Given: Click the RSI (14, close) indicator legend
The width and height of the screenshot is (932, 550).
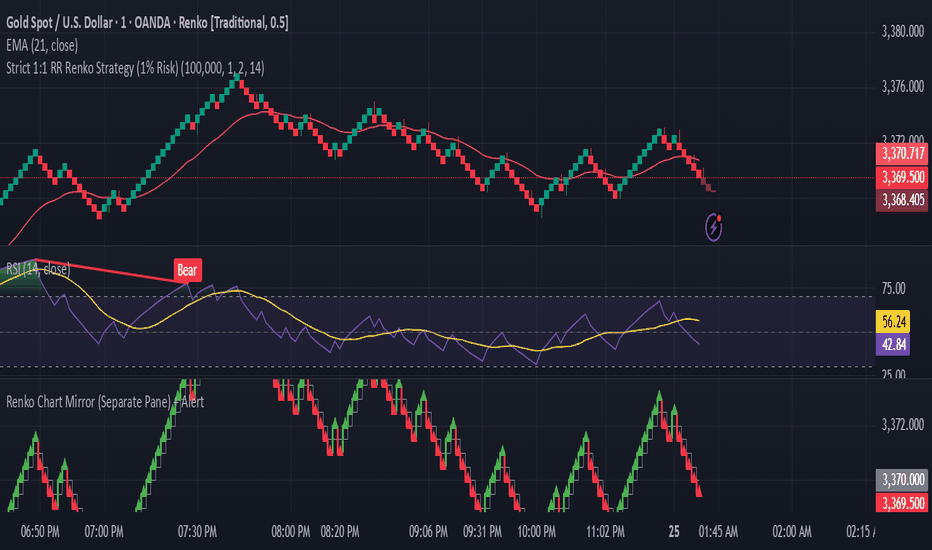Looking at the screenshot, I should pyautogui.click(x=38, y=269).
